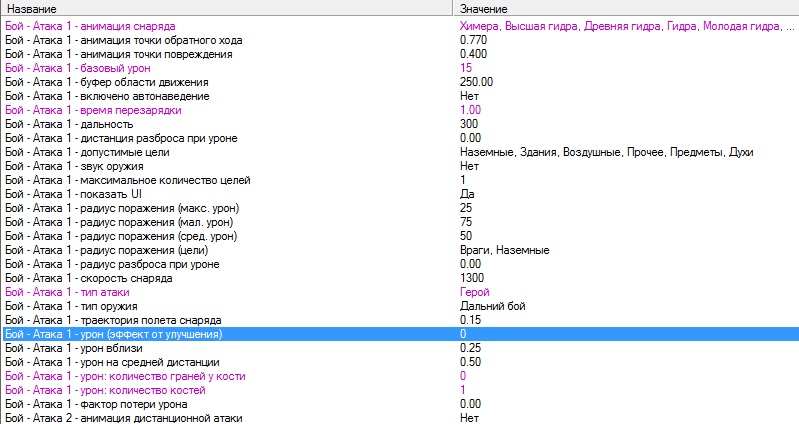Click cooldown value 1.00
This screenshot has width=799, height=424.
click(x=470, y=110)
